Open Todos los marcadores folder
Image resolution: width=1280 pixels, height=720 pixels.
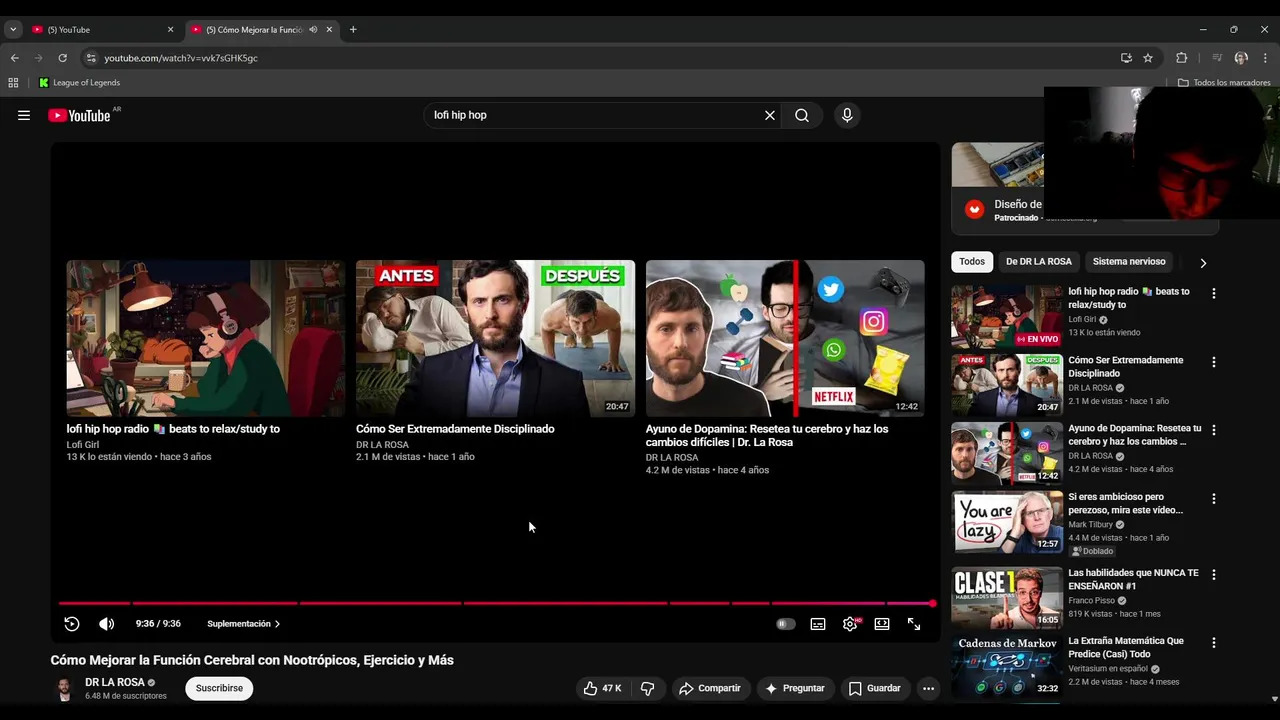click(1224, 83)
